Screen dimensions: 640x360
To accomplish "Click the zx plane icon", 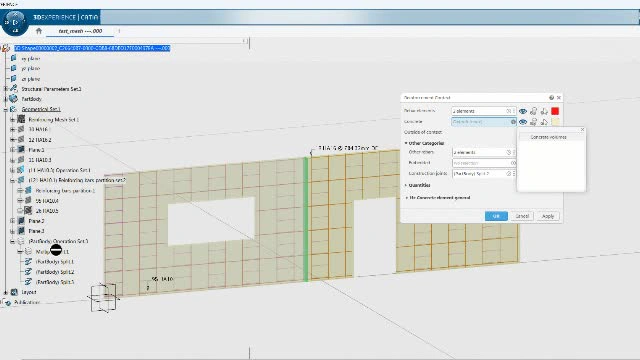I will tap(13, 78).
